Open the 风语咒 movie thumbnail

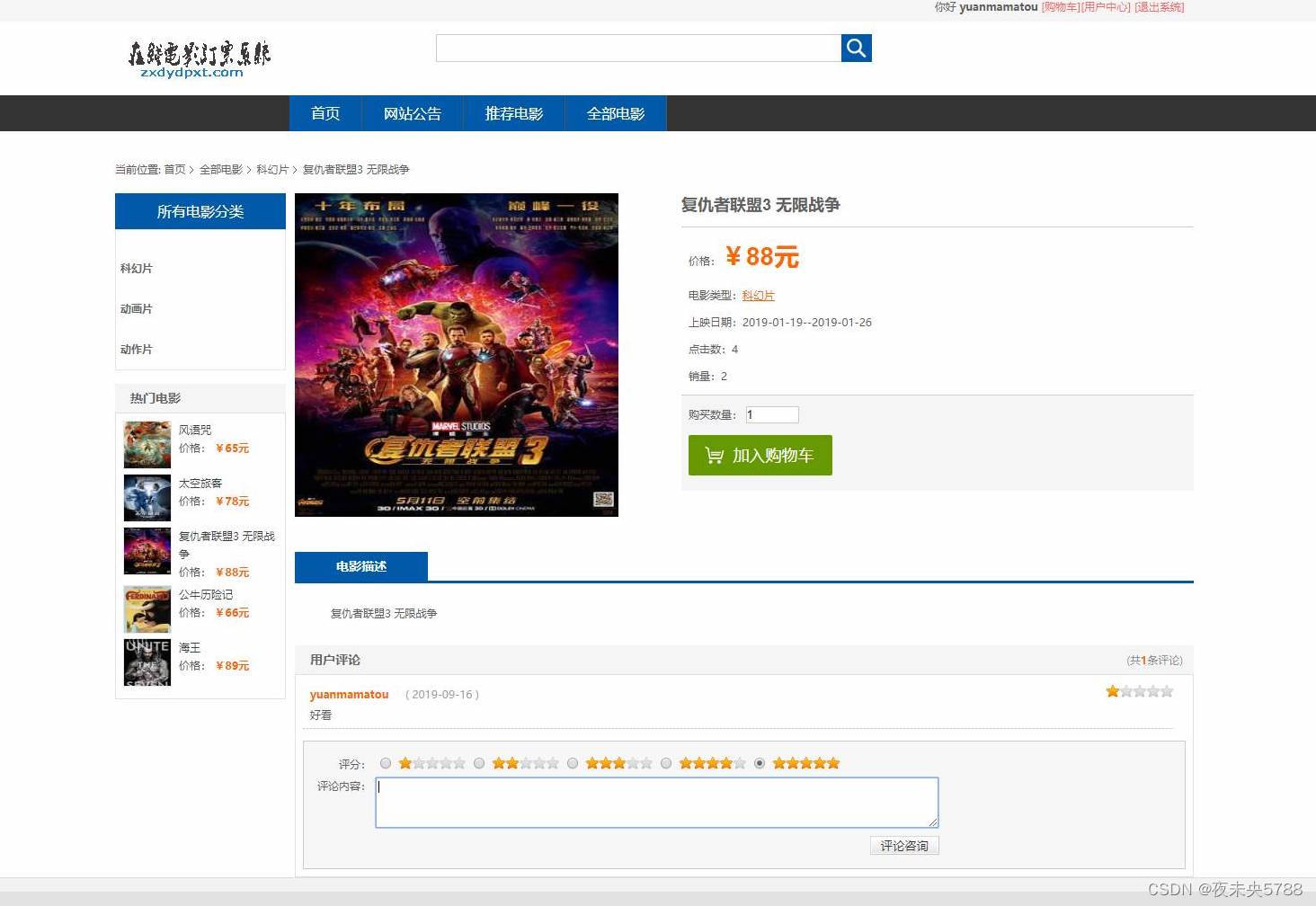pos(147,445)
